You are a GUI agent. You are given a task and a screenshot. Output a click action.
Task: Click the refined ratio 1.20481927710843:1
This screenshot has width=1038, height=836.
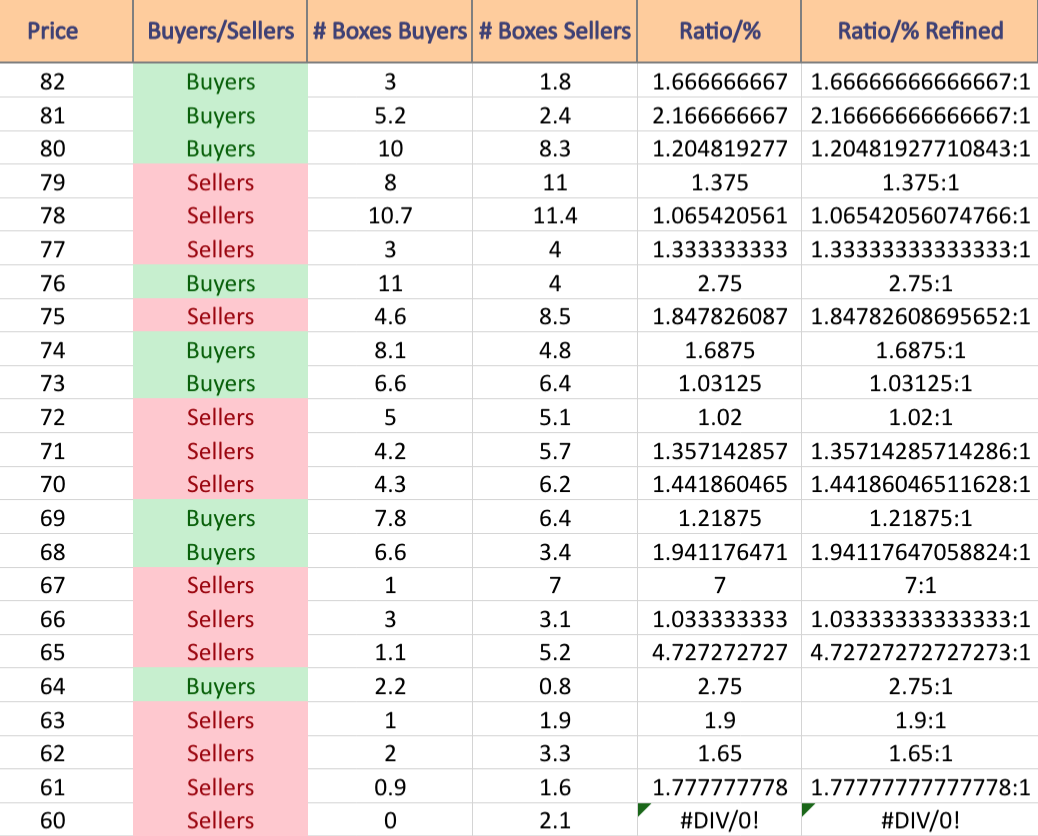click(920, 148)
